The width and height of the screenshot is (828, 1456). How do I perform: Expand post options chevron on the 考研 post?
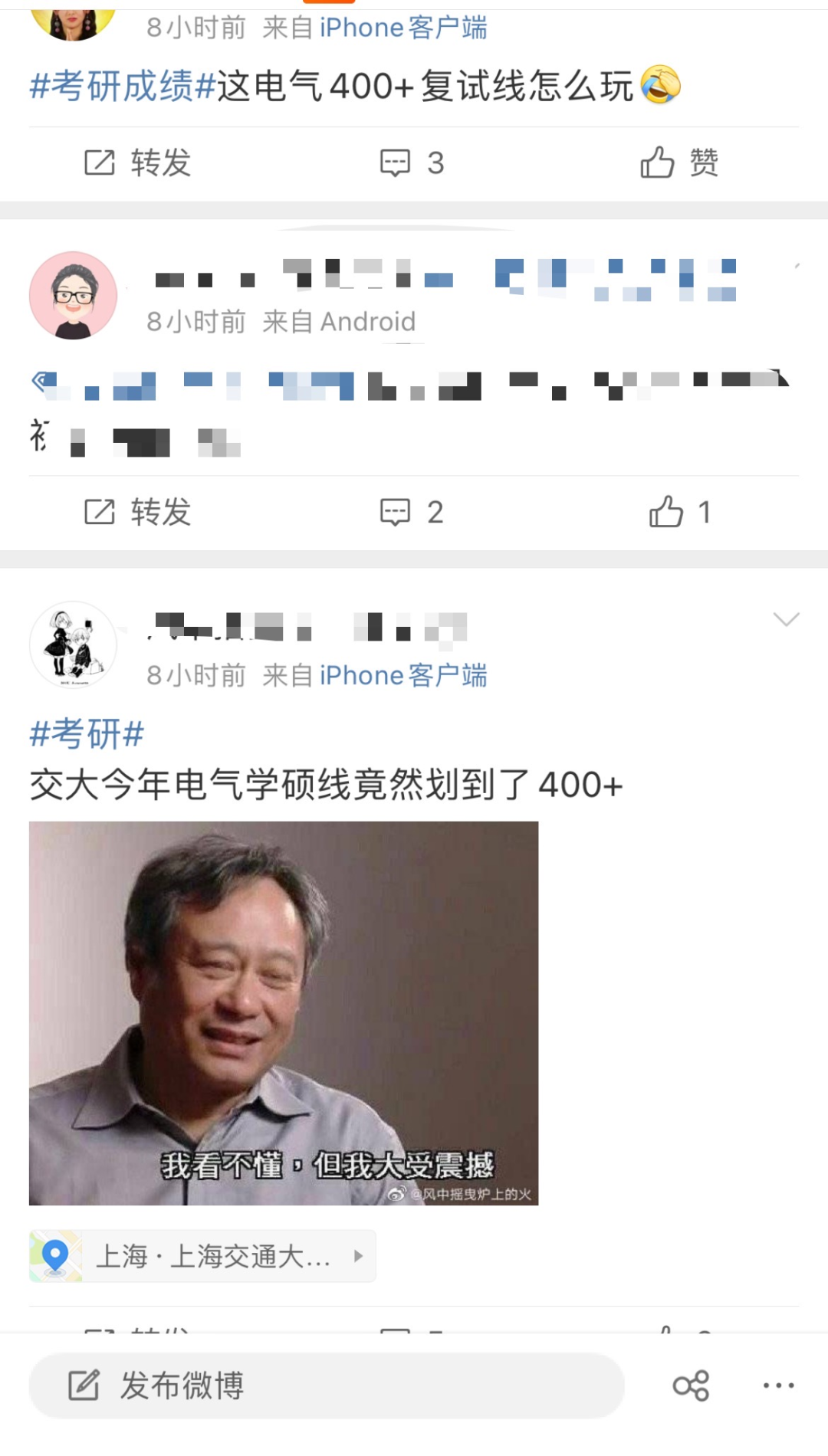pos(786,619)
